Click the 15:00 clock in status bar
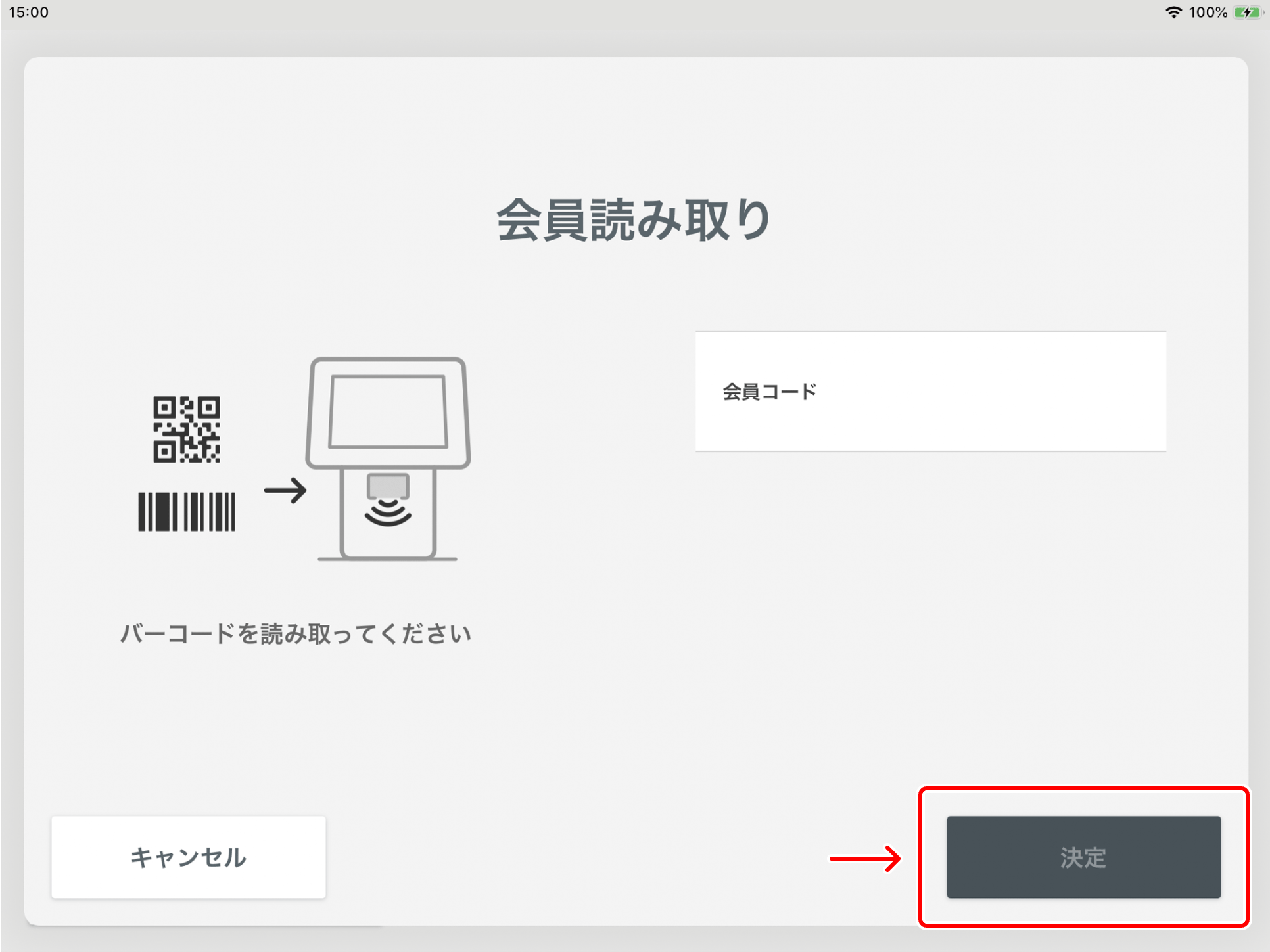Image resolution: width=1270 pixels, height=952 pixels. pyautogui.click(x=29, y=12)
